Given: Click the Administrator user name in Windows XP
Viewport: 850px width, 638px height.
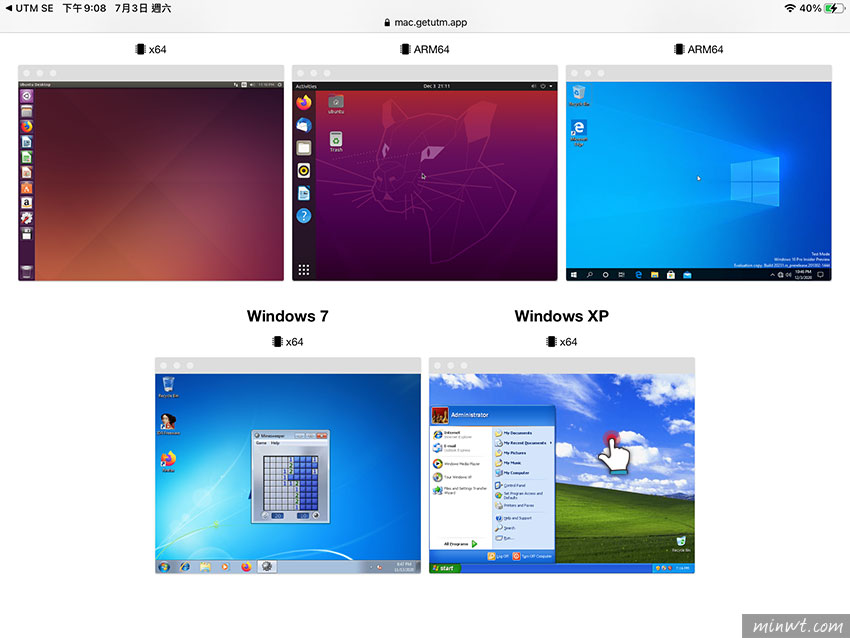Looking at the screenshot, I should (469, 415).
